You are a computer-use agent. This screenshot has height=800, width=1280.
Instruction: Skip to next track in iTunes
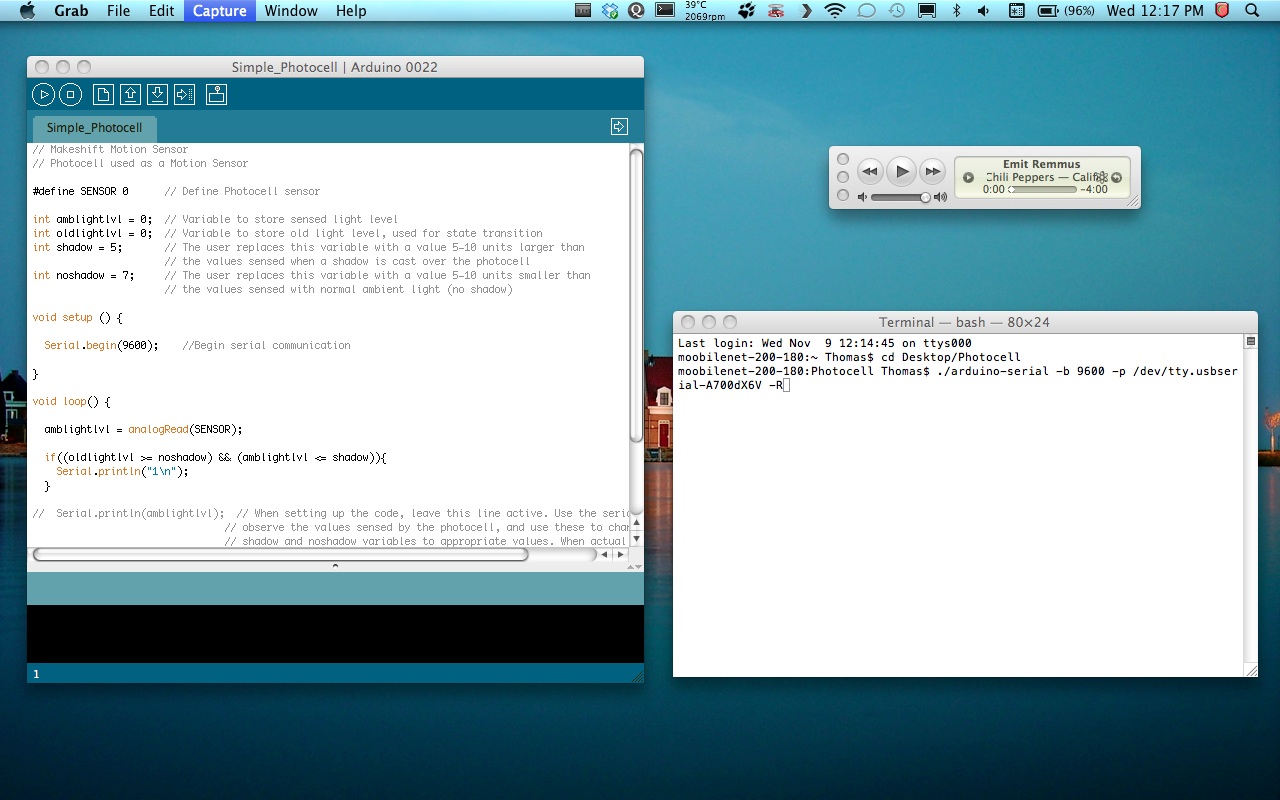(933, 171)
